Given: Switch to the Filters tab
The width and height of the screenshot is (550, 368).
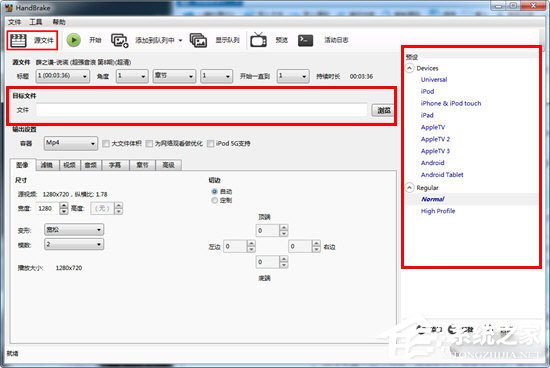Looking at the screenshot, I should tap(47, 165).
